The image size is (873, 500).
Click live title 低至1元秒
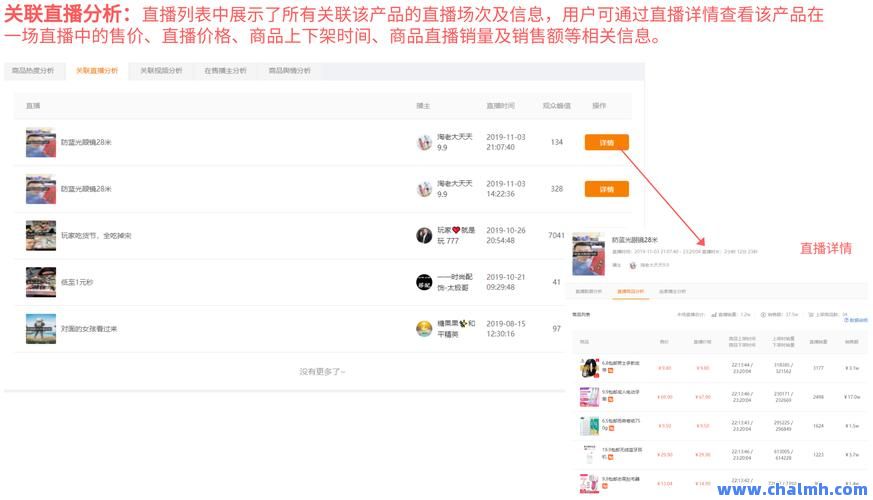point(77,282)
